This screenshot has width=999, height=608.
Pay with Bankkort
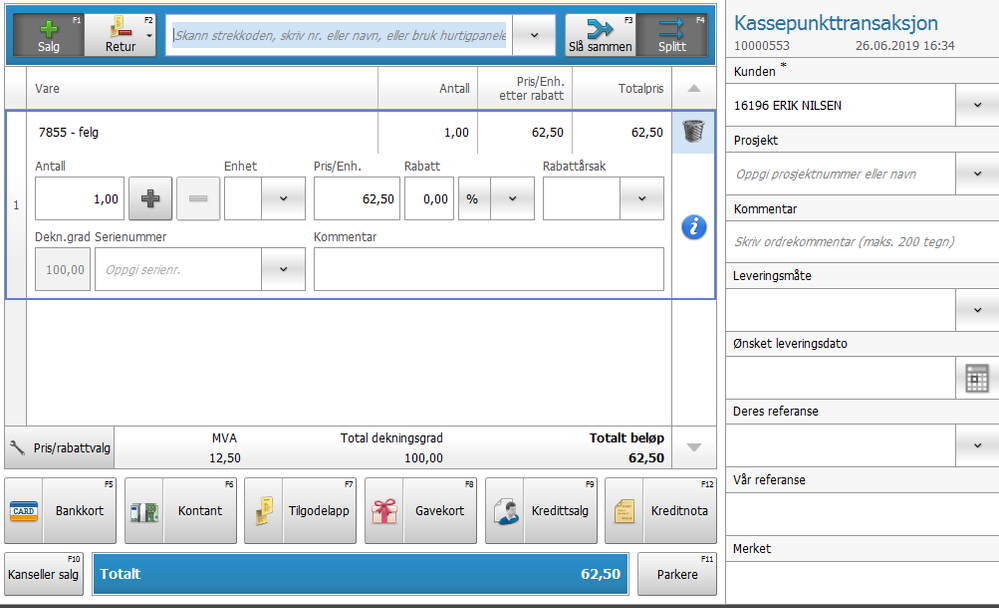(61, 510)
